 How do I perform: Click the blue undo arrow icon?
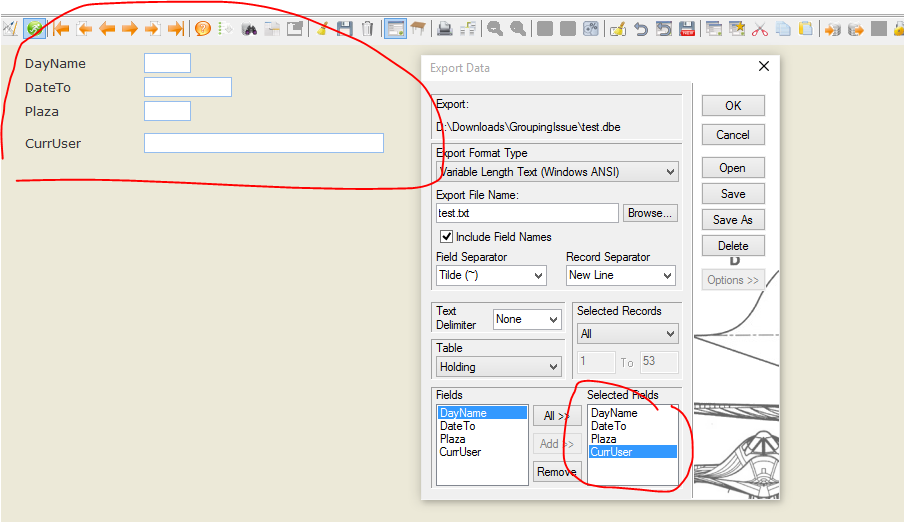click(x=641, y=29)
